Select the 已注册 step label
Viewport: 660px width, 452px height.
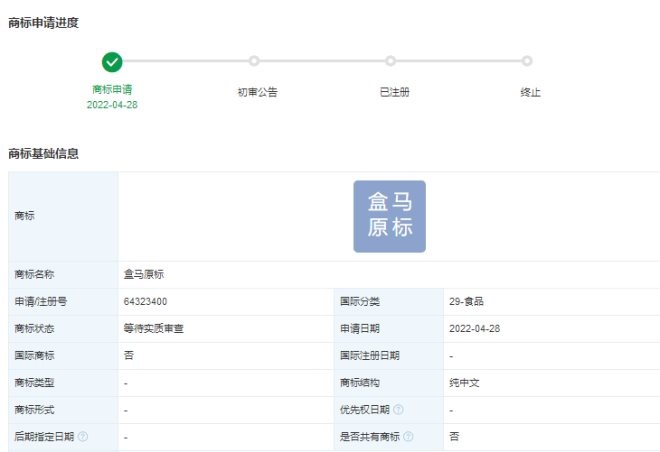point(394,92)
